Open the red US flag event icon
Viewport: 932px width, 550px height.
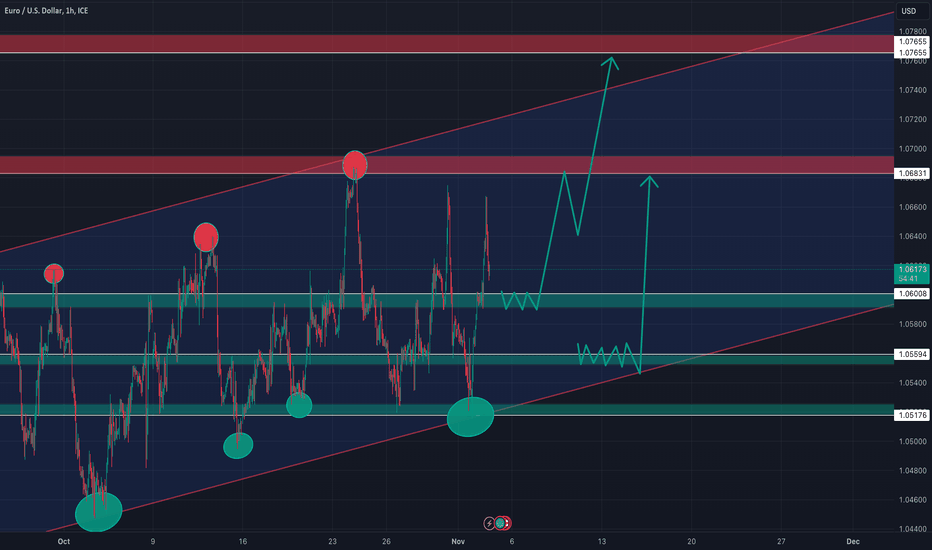click(x=507, y=523)
